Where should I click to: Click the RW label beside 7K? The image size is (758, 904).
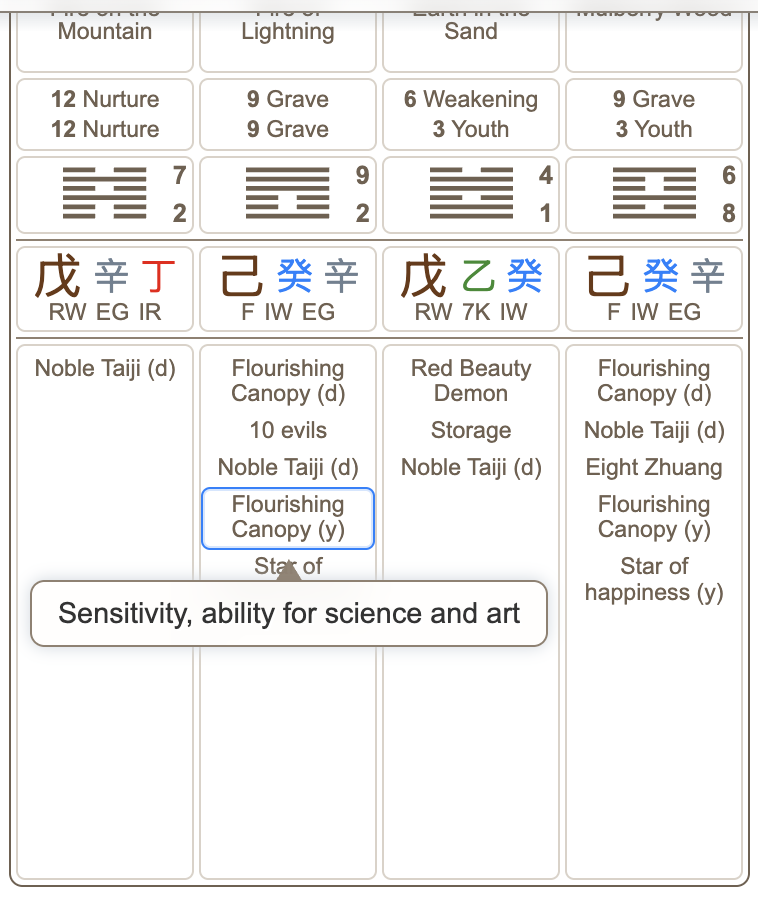tap(433, 312)
